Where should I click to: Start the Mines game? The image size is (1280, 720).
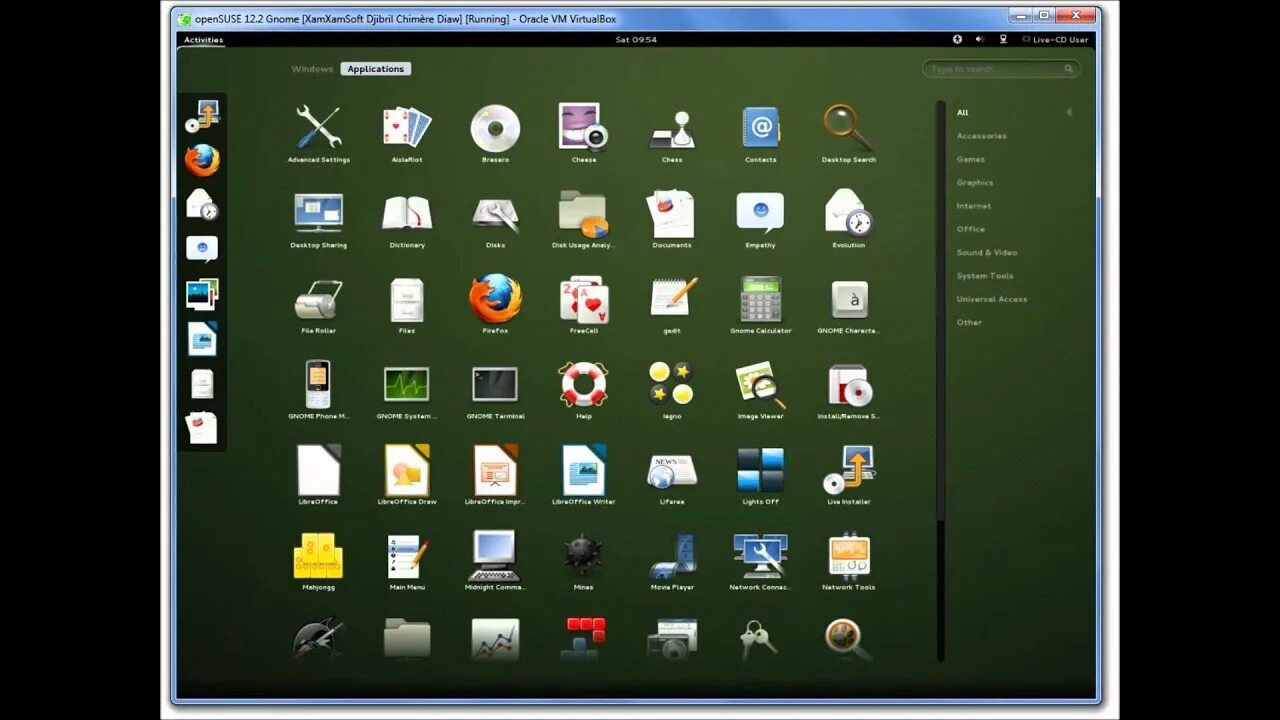click(584, 561)
